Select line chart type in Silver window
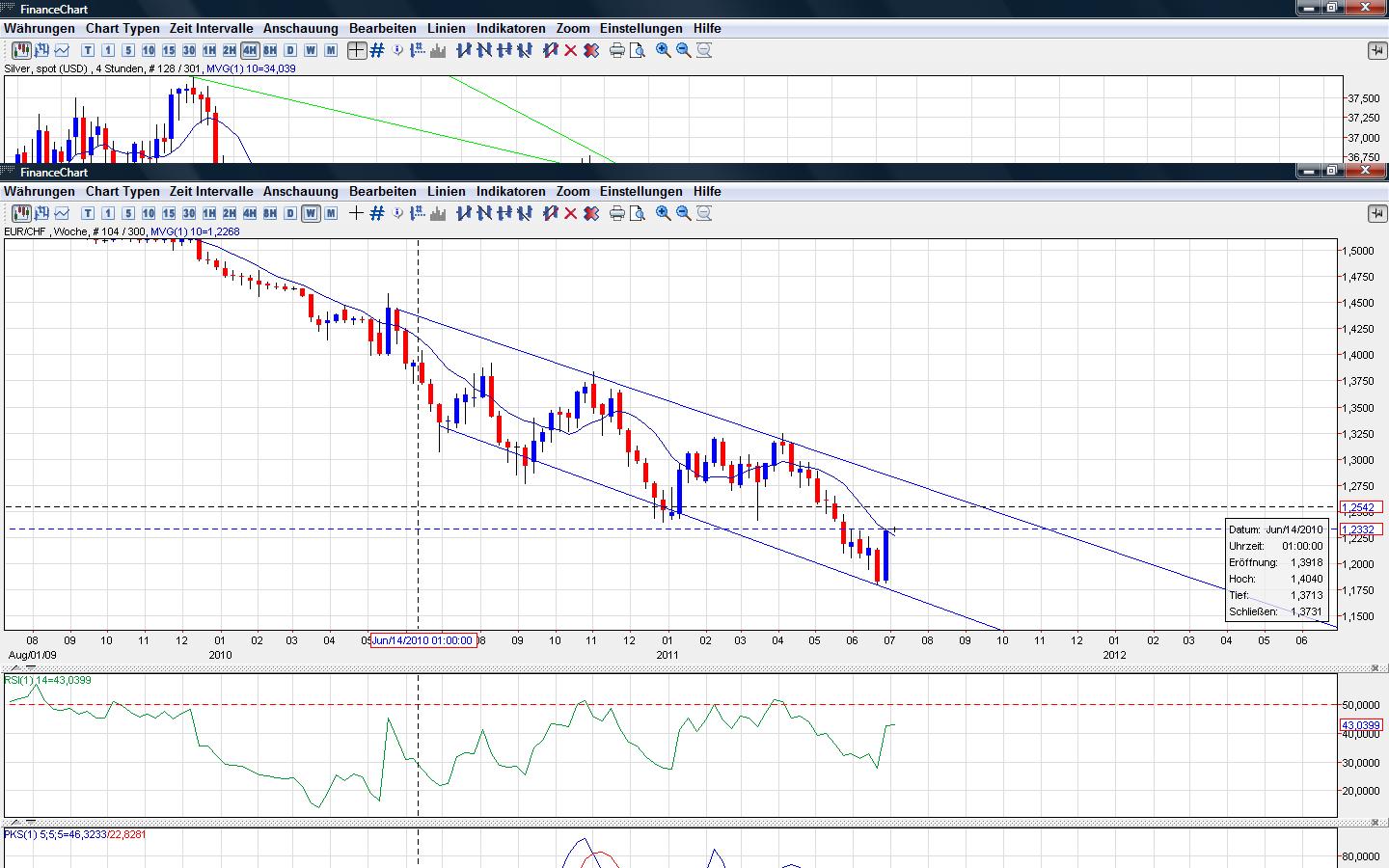1389x868 pixels. tap(62, 50)
